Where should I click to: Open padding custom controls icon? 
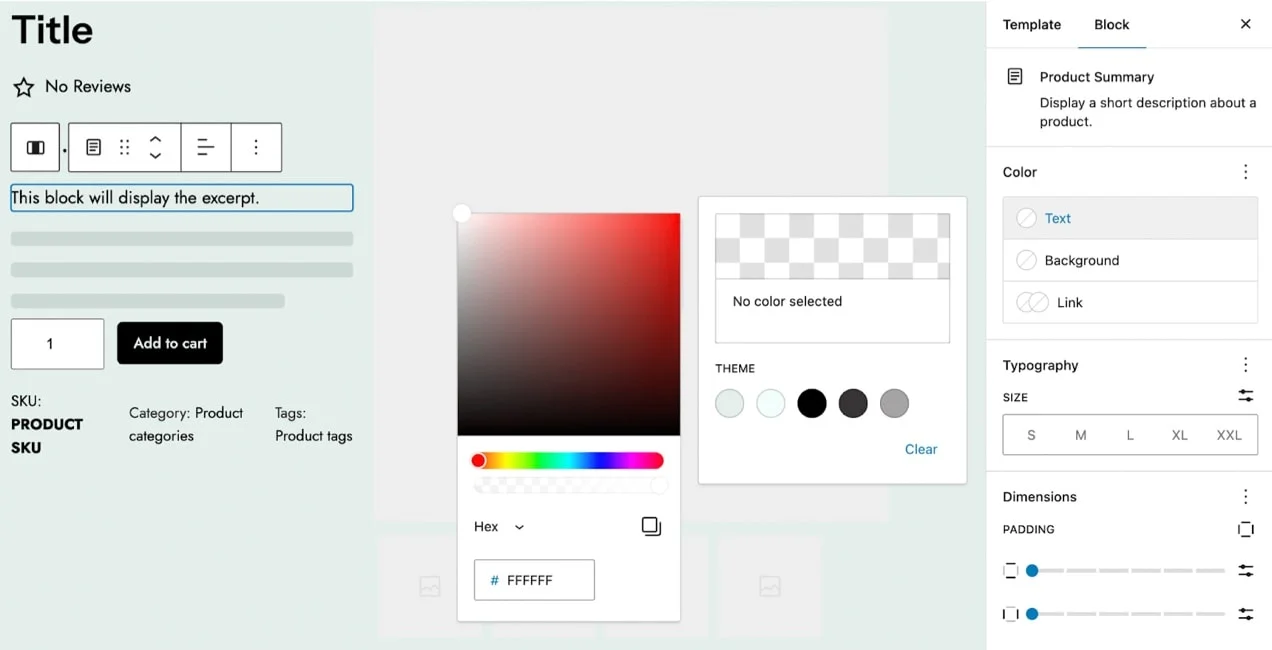[1245, 570]
